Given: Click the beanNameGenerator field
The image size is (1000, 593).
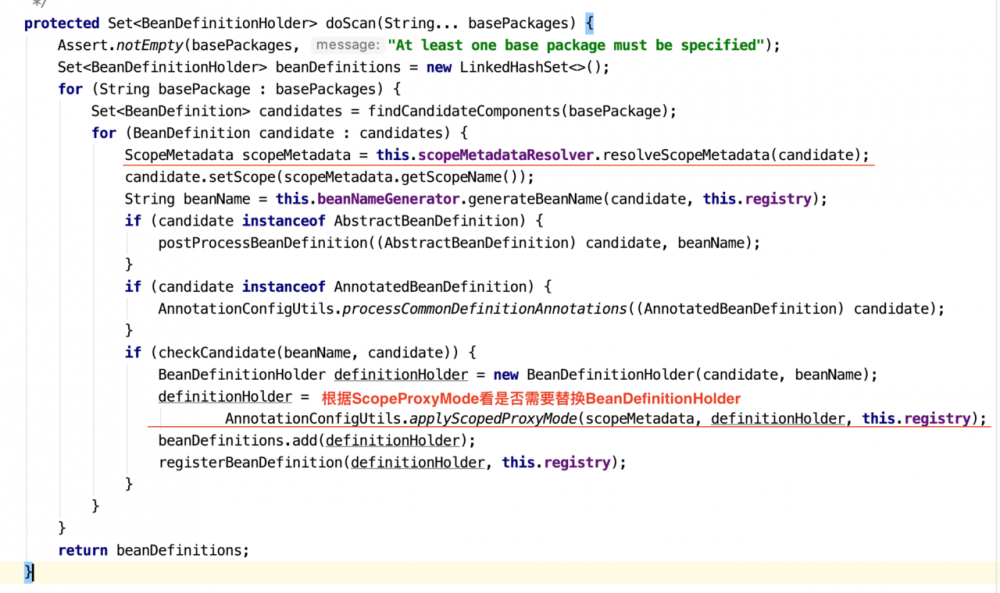Looking at the screenshot, I should click(x=388, y=200).
